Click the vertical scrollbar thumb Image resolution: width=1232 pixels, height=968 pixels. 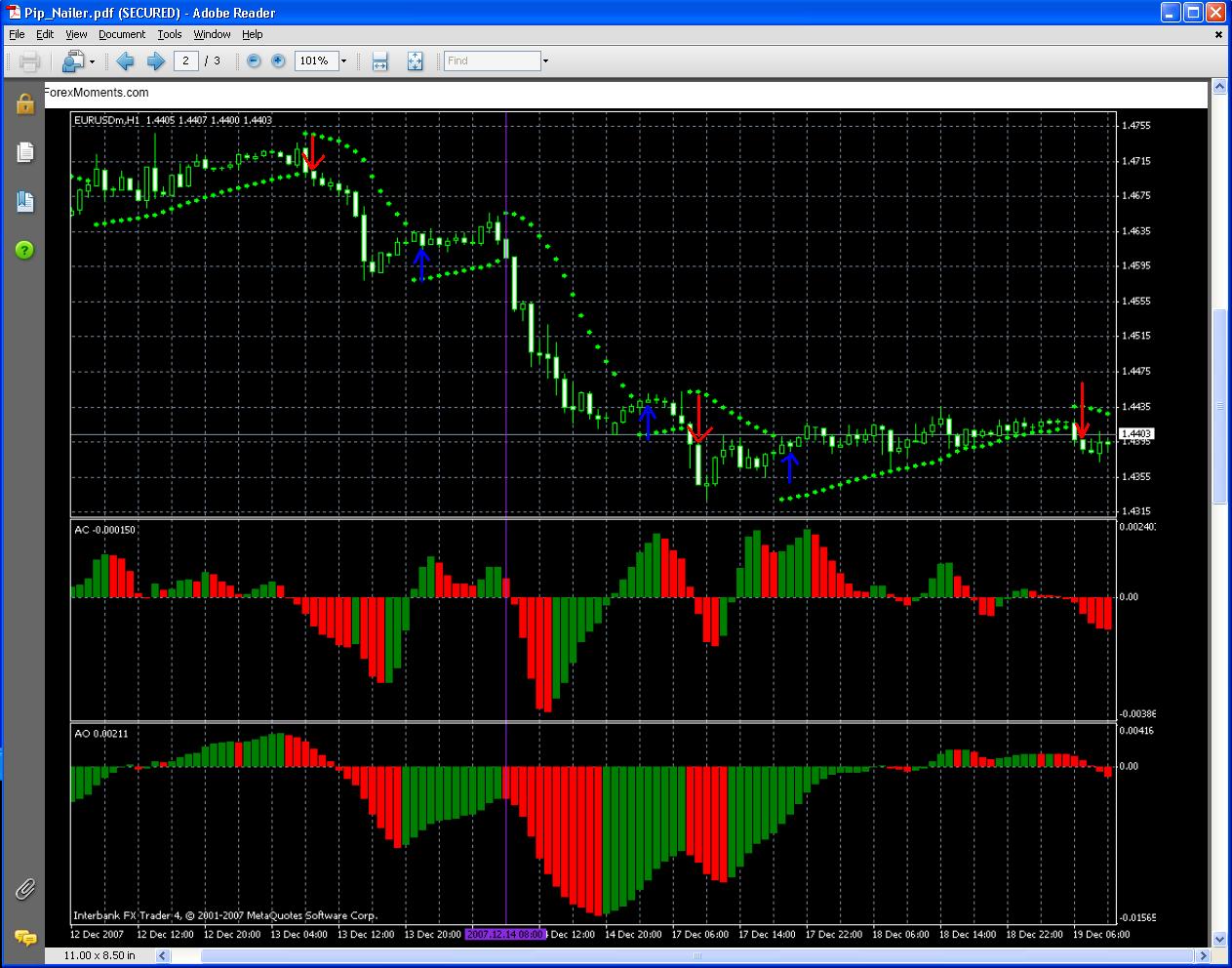1219,406
